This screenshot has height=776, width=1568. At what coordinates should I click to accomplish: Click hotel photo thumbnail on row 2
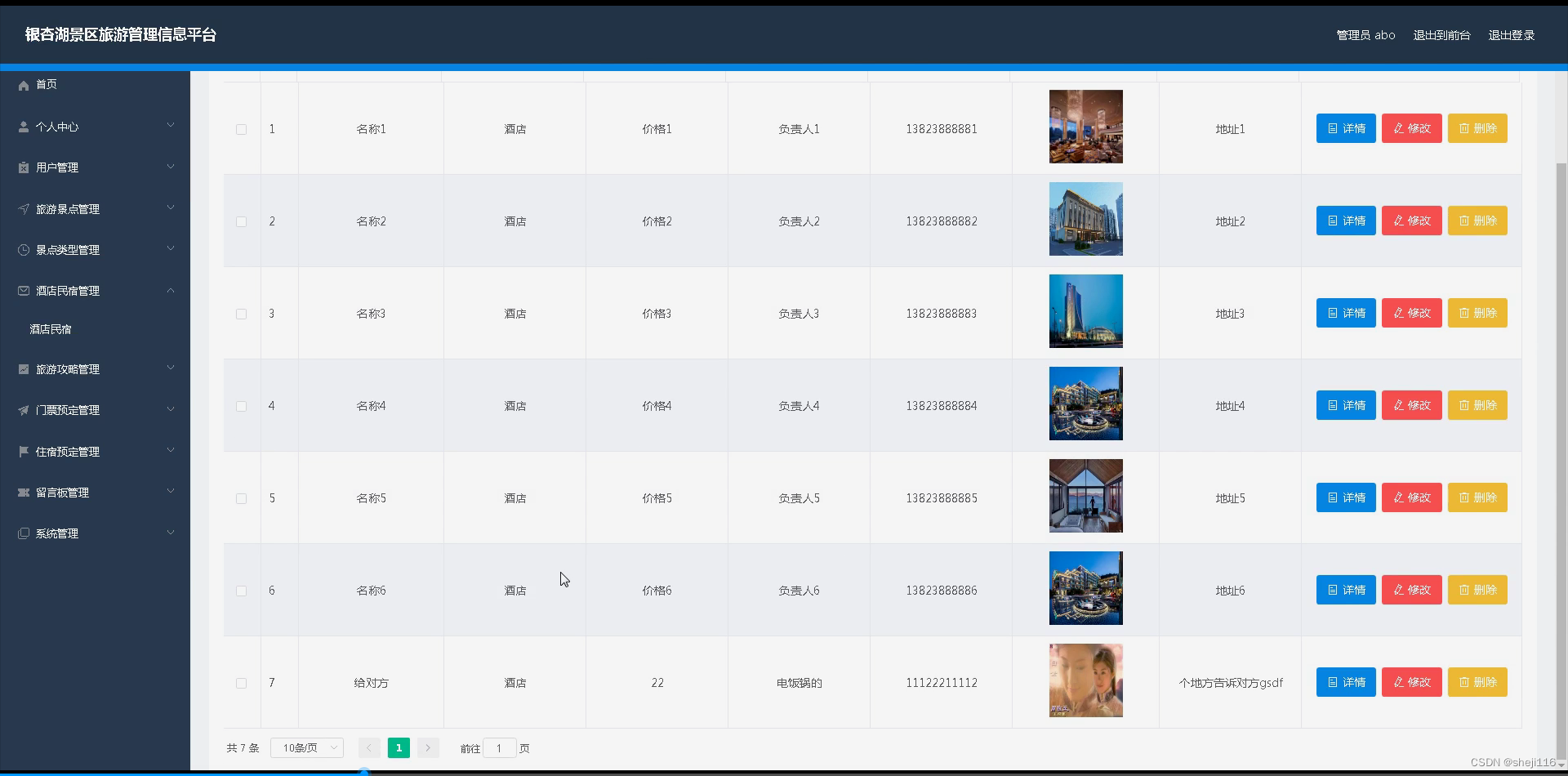(x=1085, y=219)
